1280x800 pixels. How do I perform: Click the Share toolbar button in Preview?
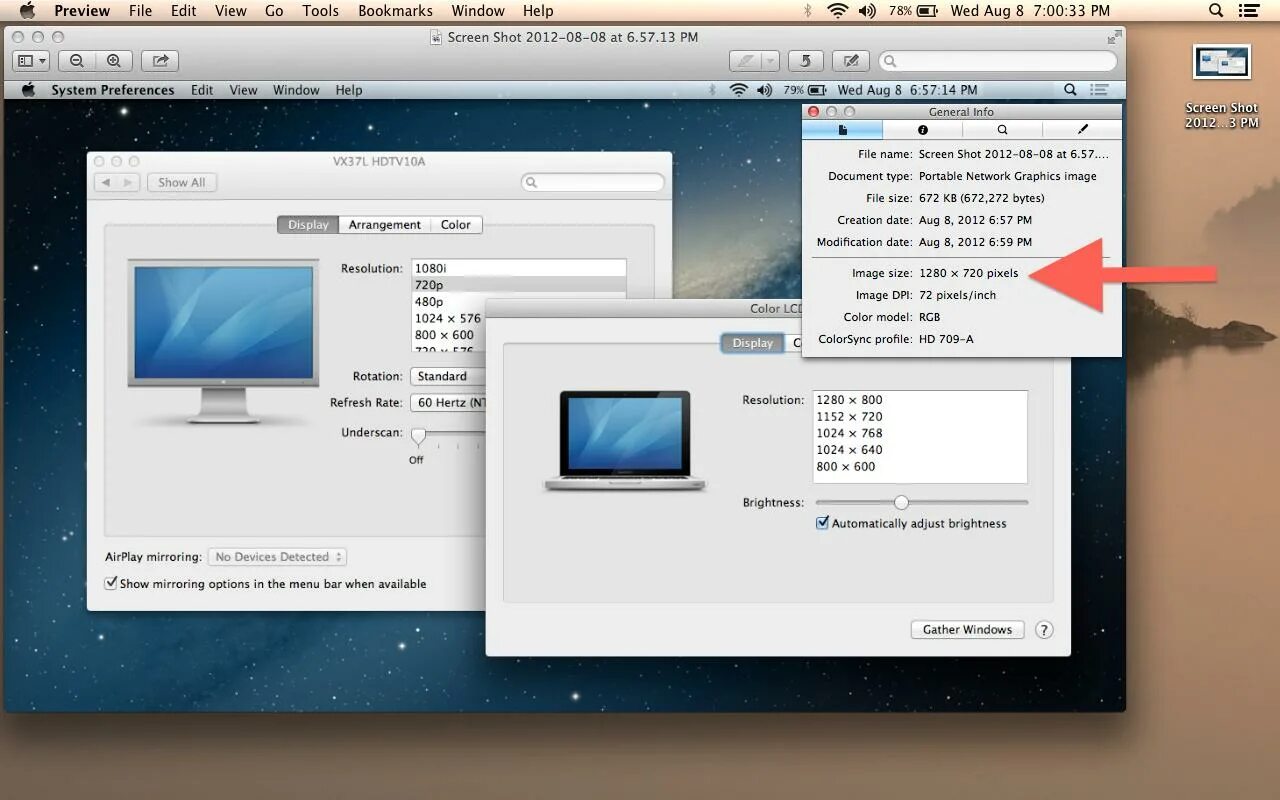tap(160, 61)
